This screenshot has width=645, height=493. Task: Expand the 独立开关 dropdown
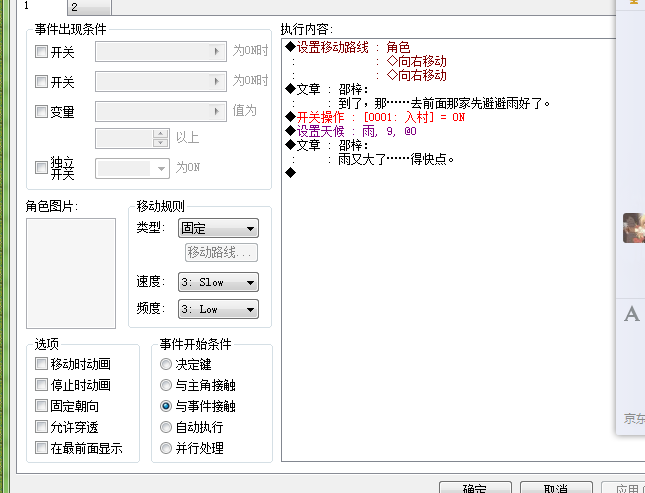(x=132, y=168)
